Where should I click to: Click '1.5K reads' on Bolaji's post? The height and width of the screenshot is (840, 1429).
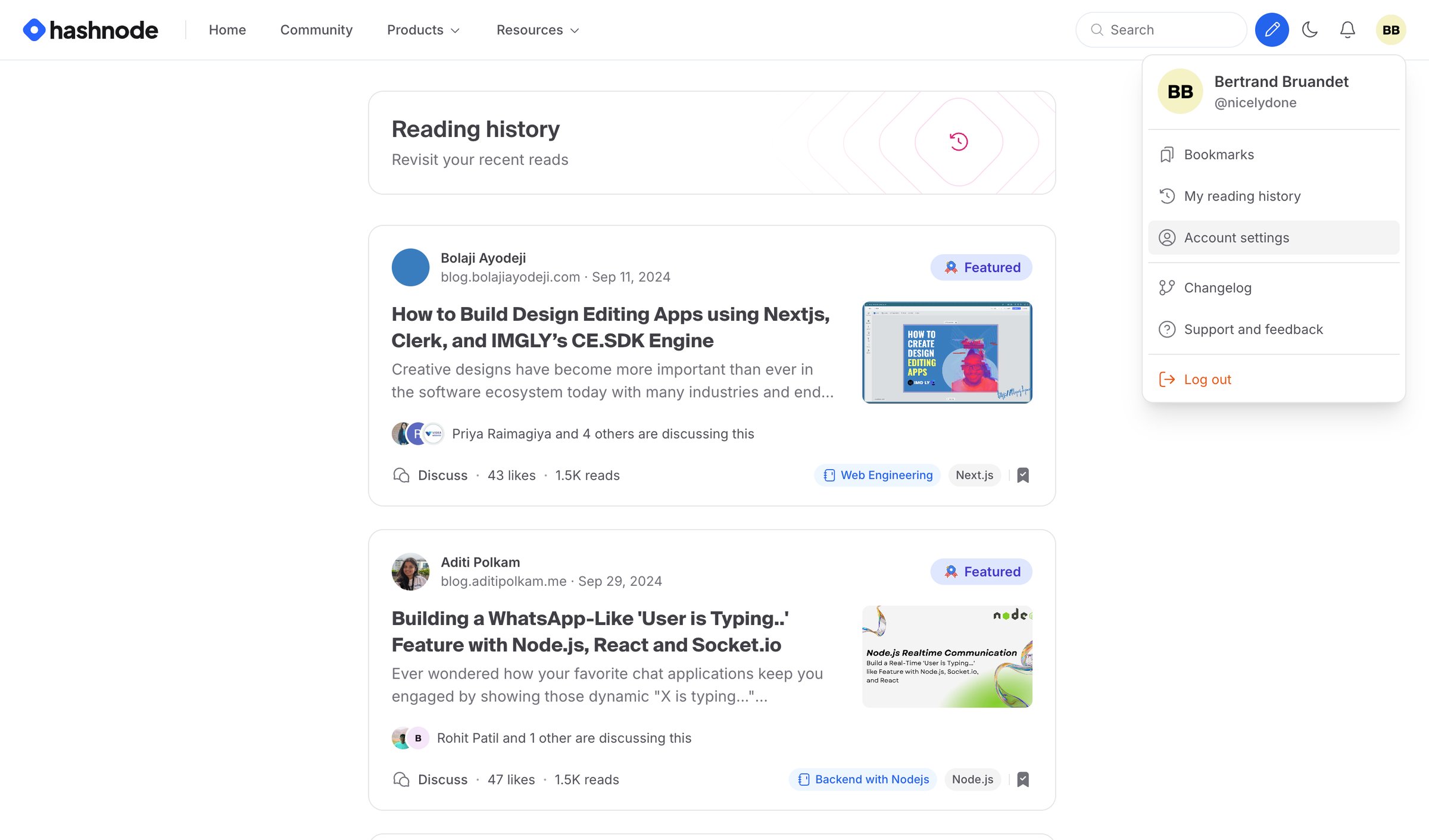(x=587, y=476)
